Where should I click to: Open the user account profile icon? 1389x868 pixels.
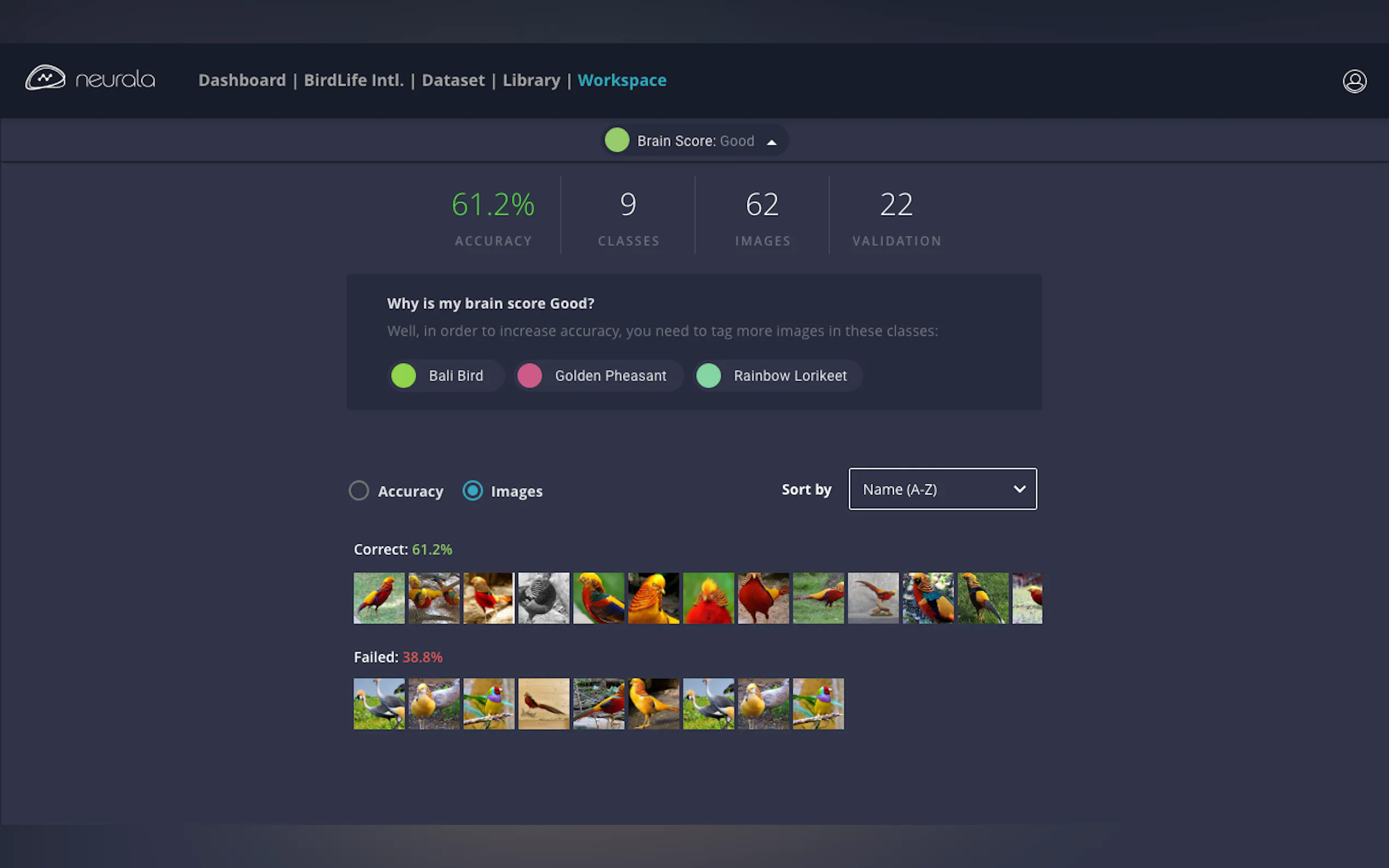pos(1354,81)
